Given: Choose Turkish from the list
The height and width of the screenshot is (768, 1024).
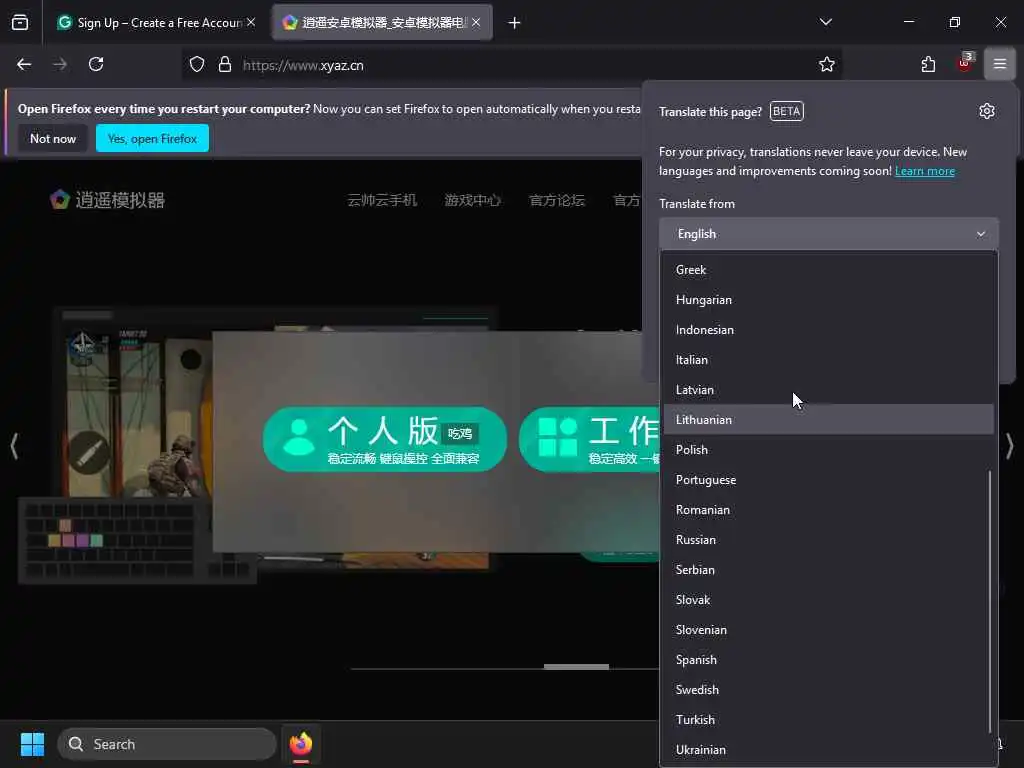Looking at the screenshot, I should [829, 720].
